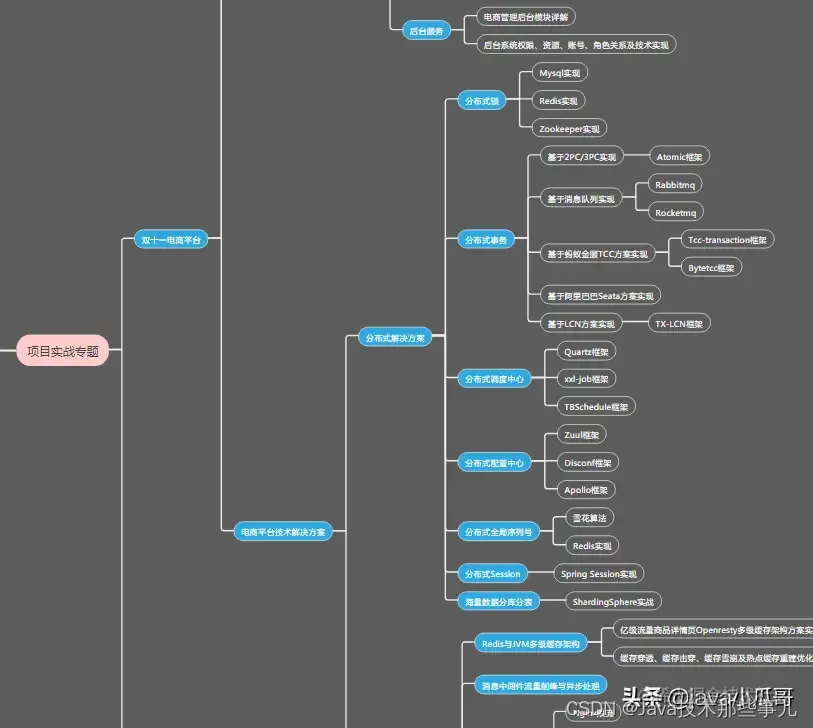This screenshot has height=728, width=813.
Task: Click the 基于蚂蚁金服TCC方案实现 node
Action: 597,254
